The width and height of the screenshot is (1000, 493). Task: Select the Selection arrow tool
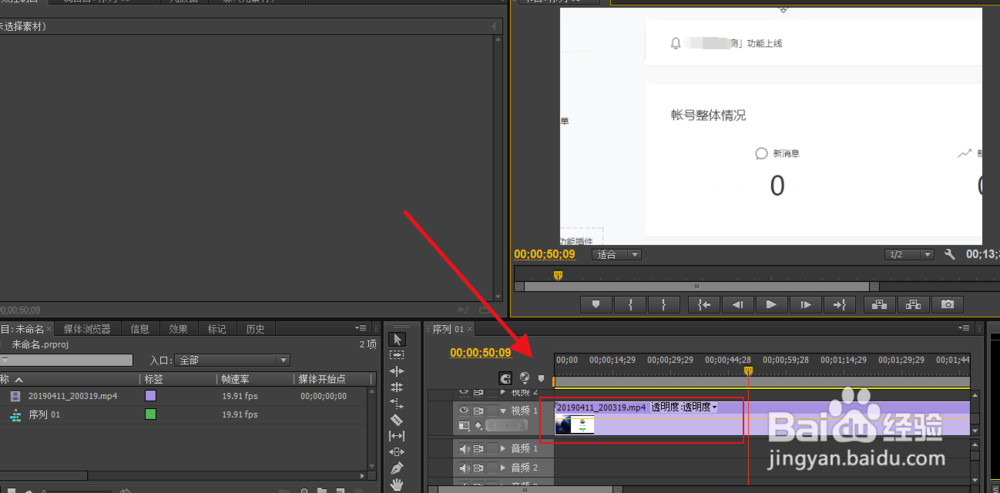397,339
